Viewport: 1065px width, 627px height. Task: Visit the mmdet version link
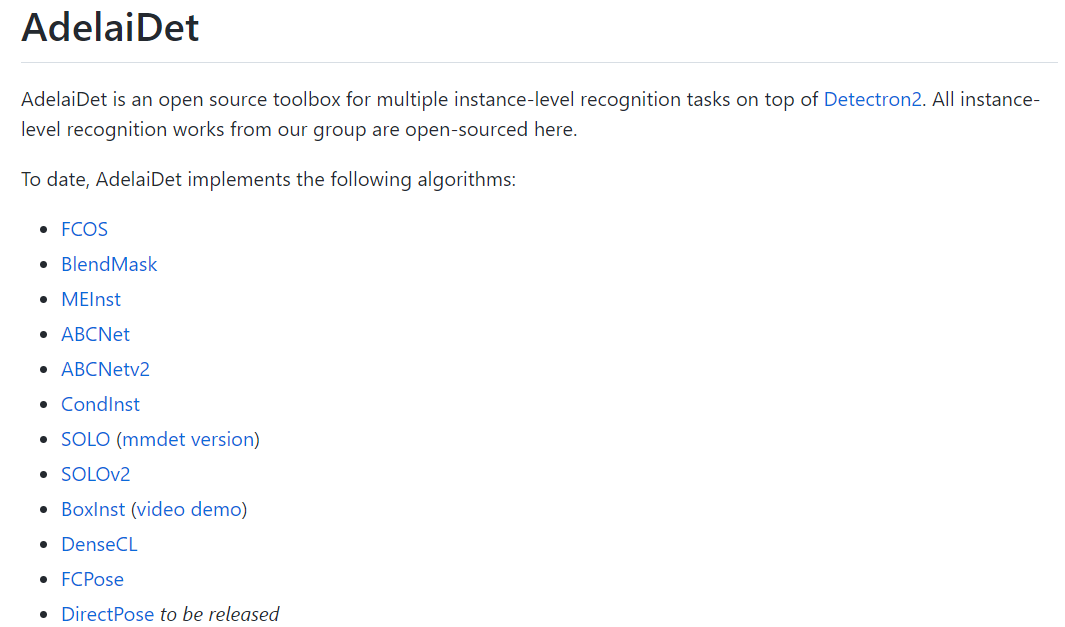coord(188,440)
